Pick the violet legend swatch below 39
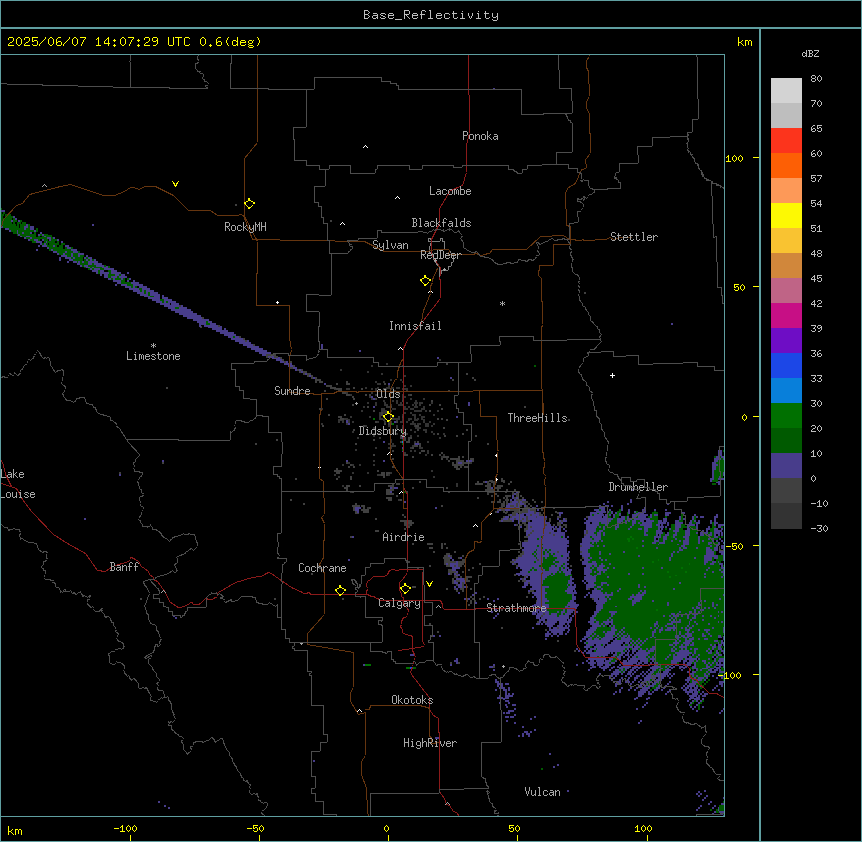Image resolution: width=862 pixels, height=842 pixels. (x=786, y=341)
